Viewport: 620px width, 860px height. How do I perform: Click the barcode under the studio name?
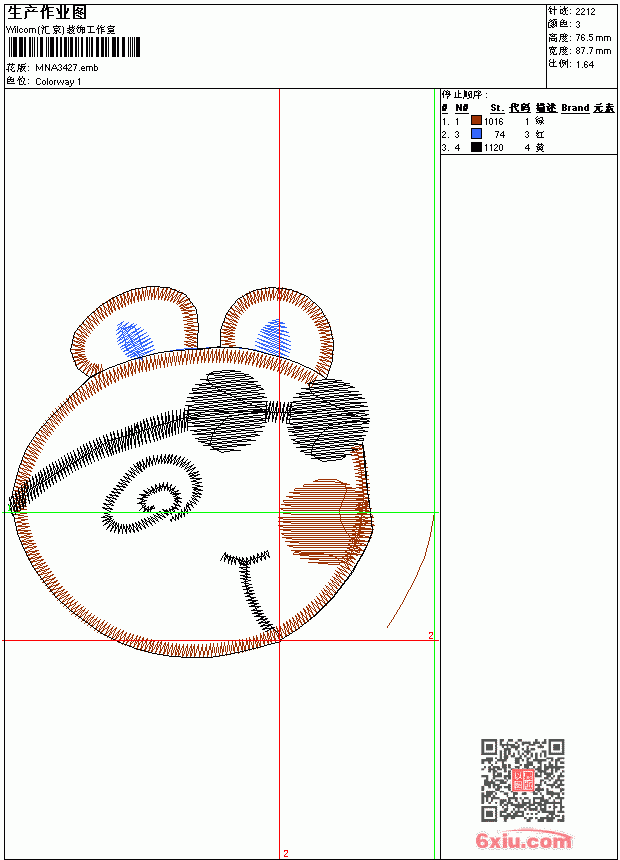point(74,47)
